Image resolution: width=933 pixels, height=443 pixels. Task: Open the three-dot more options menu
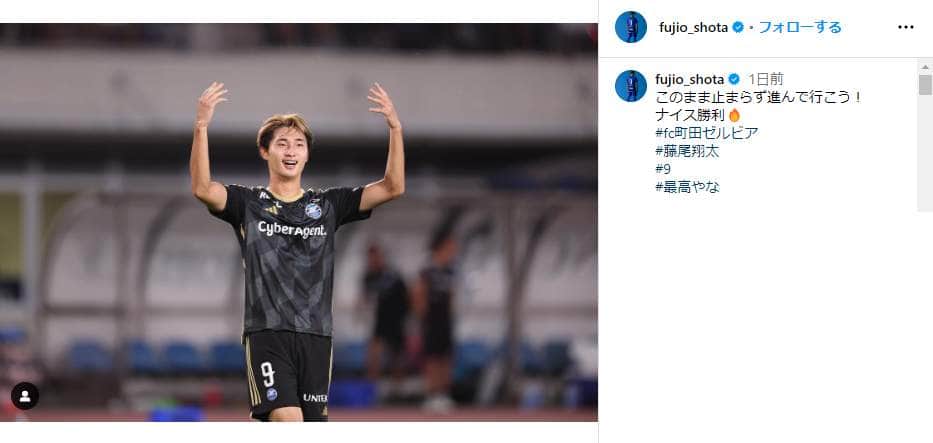pos(905,27)
